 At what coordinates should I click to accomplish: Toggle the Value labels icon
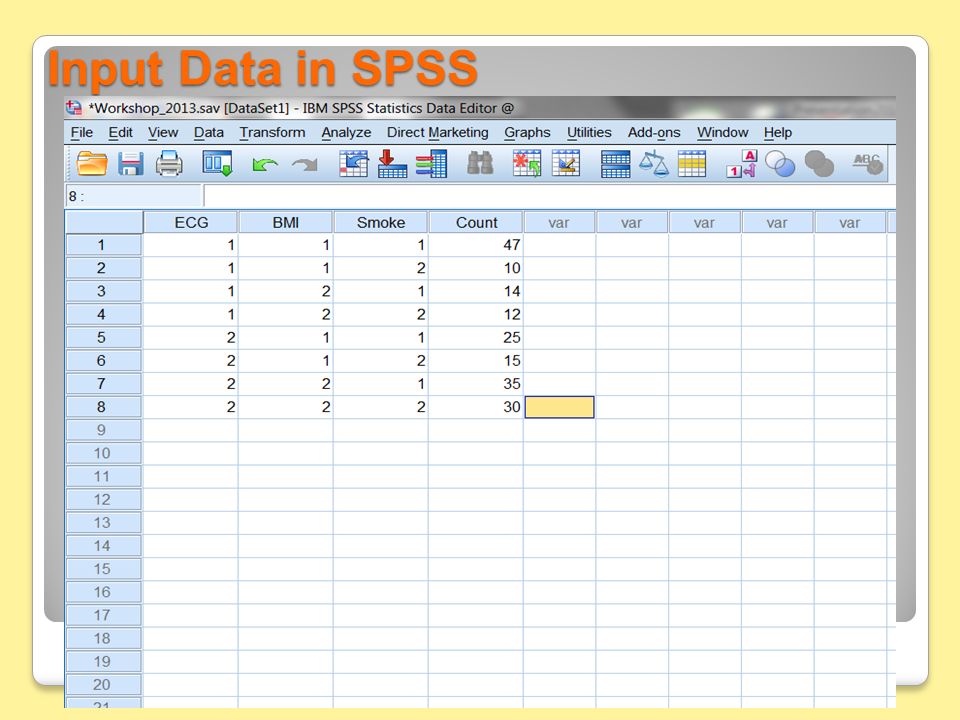(741, 164)
